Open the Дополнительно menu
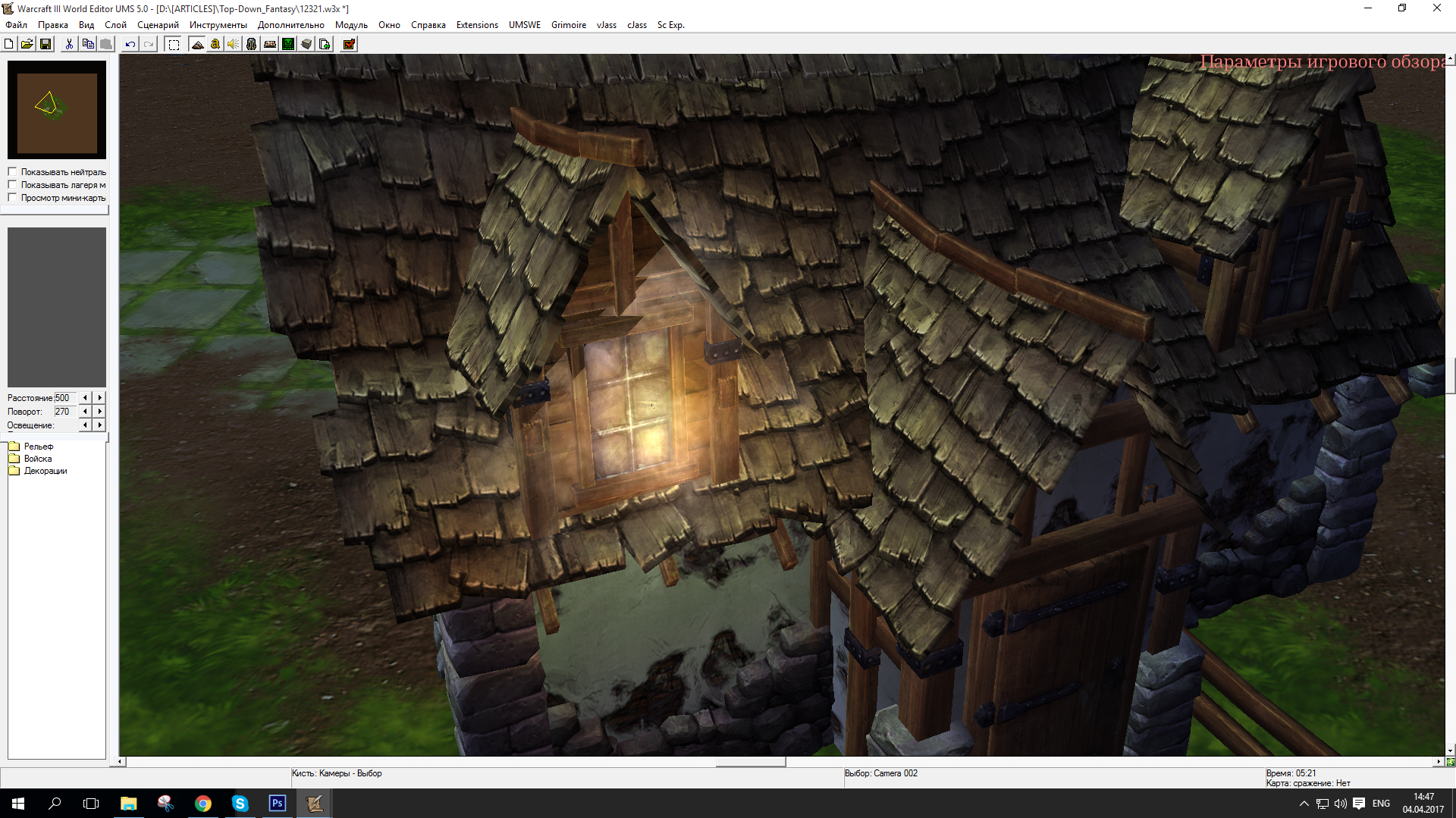1456x818 pixels. pyautogui.click(x=291, y=25)
